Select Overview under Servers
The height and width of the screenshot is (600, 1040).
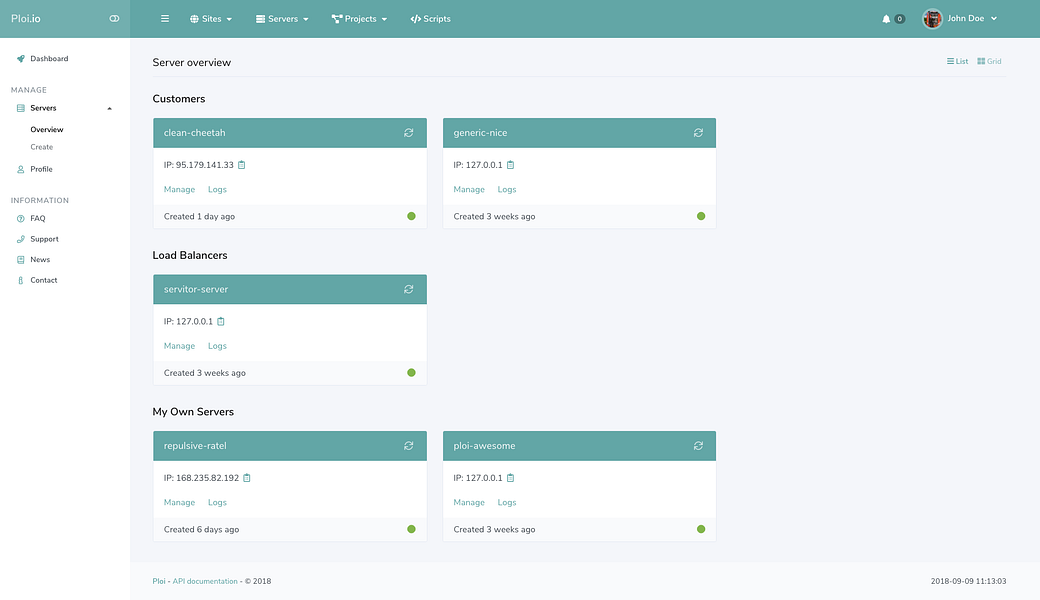[46, 128]
